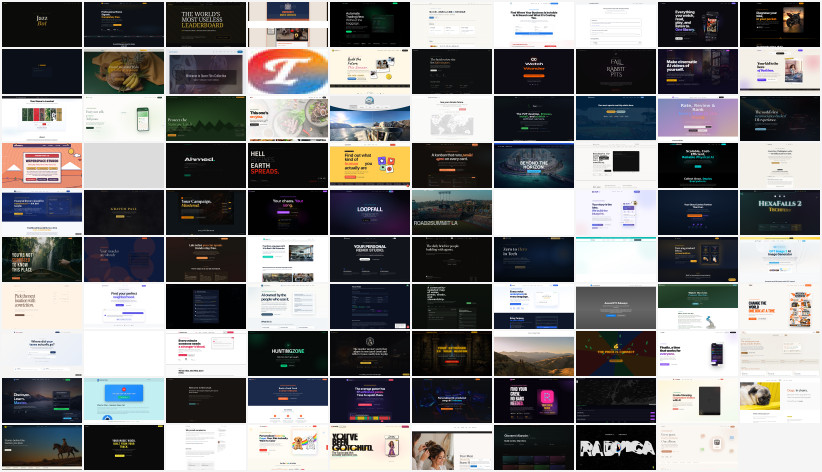Image resolution: width=822 pixels, height=472 pixels.
Task: Open the Discover. Learn. Master. thumbnail
Action: [x=42, y=401]
